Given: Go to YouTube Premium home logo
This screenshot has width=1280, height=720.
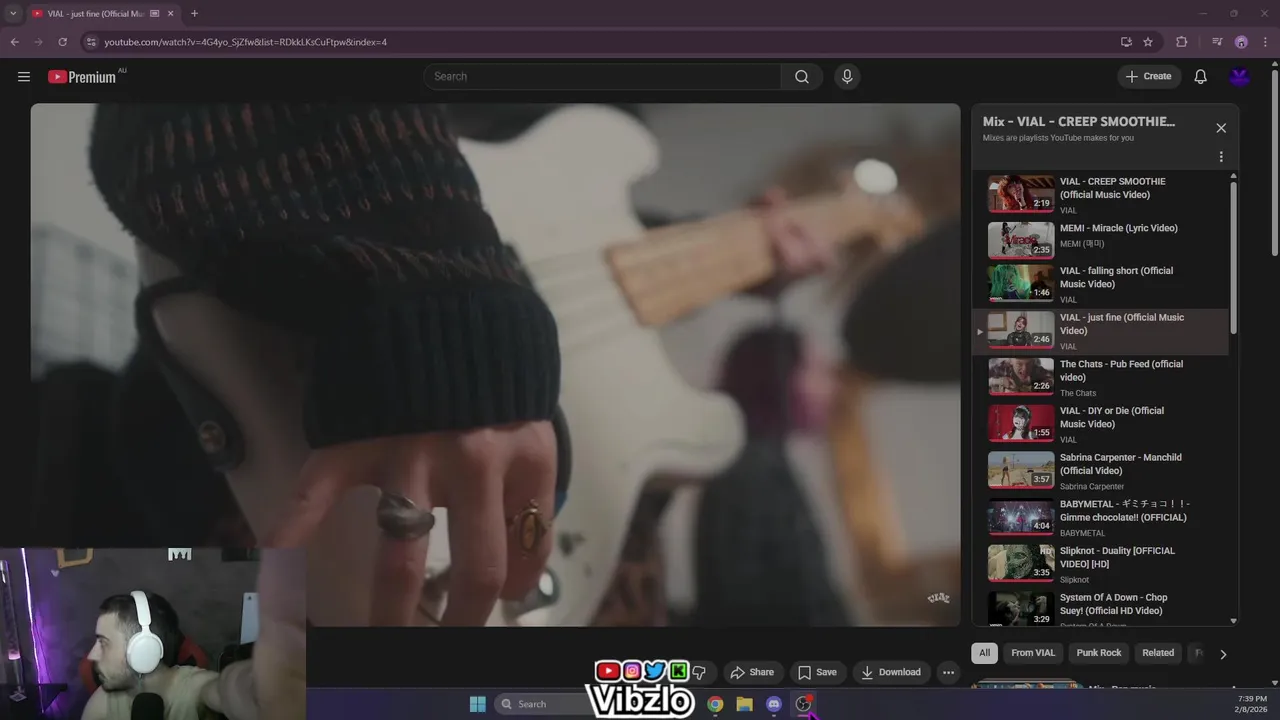Looking at the screenshot, I should tap(83, 76).
